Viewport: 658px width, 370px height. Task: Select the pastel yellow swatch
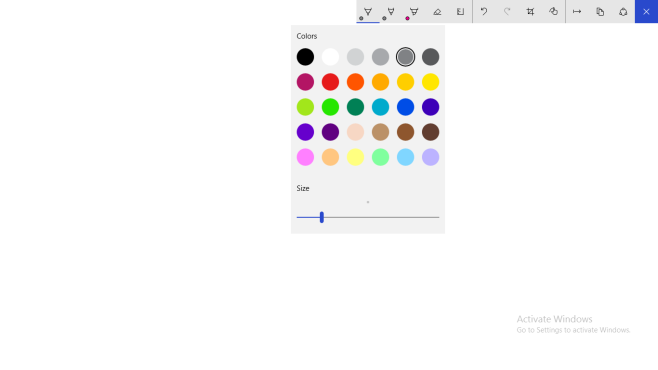point(355,157)
